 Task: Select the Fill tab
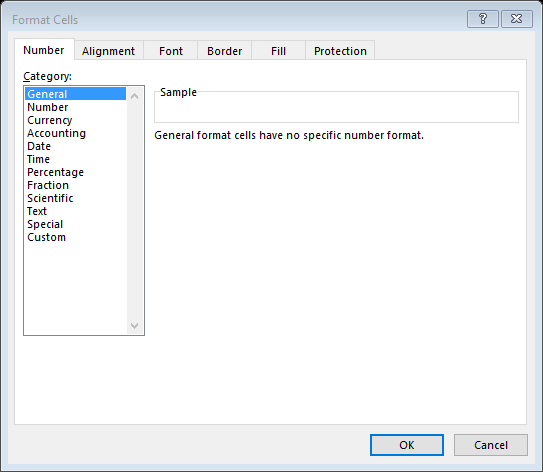pos(278,51)
